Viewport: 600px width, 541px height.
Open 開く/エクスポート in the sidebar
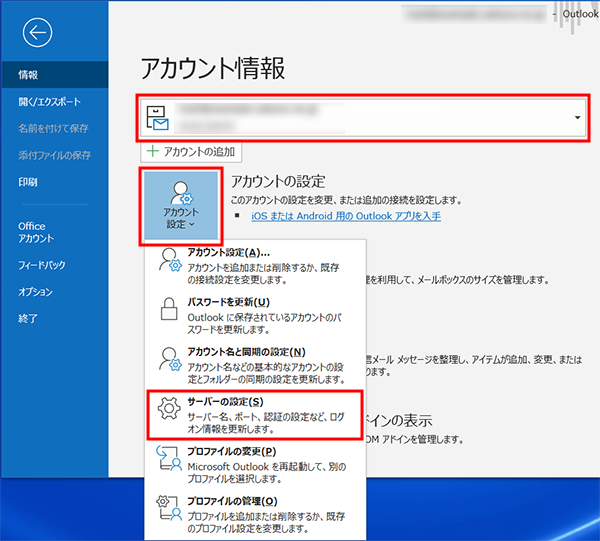point(49,101)
